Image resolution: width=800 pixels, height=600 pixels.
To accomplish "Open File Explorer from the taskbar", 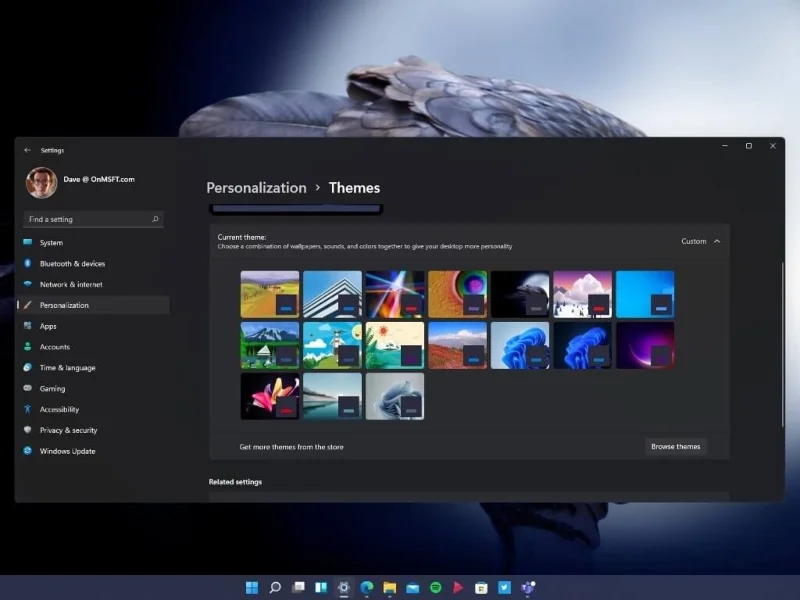I will (x=391, y=587).
